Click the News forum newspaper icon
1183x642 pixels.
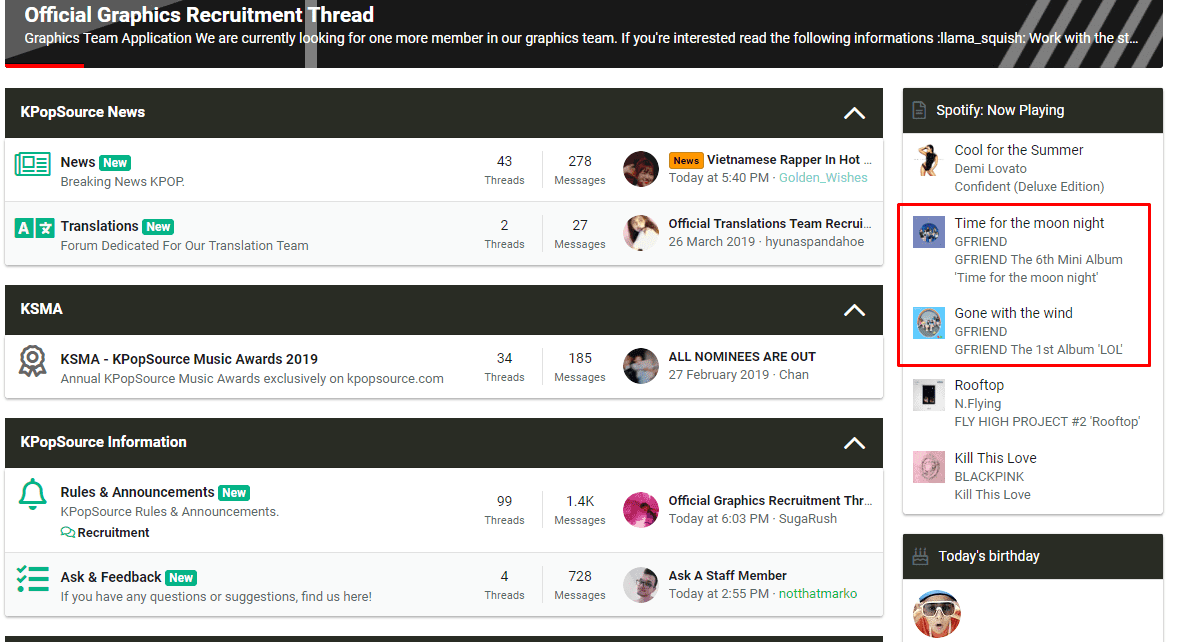point(32,164)
